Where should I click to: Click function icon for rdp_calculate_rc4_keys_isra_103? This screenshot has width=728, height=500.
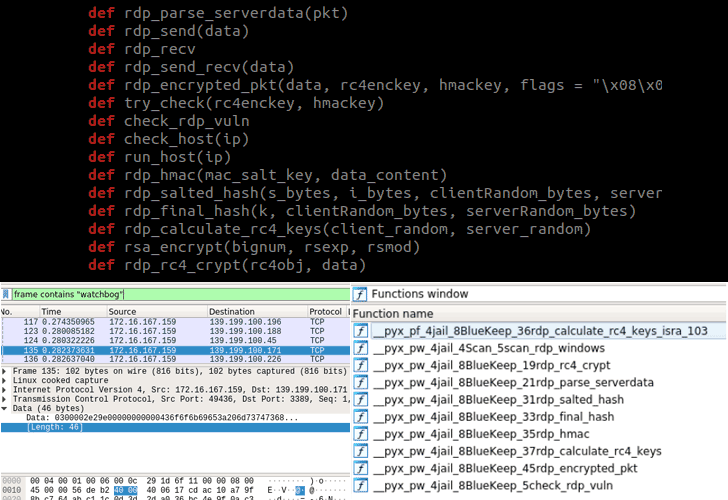pos(361,331)
